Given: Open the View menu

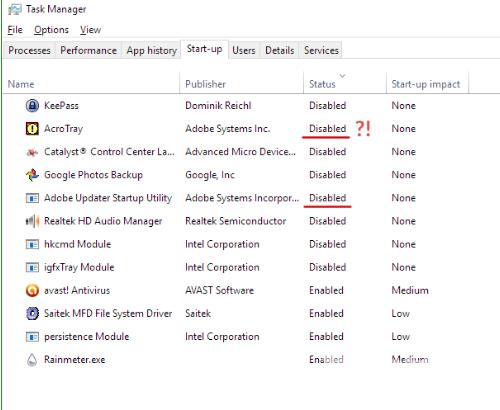Looking at the screenshot, I should pos(90,30).
